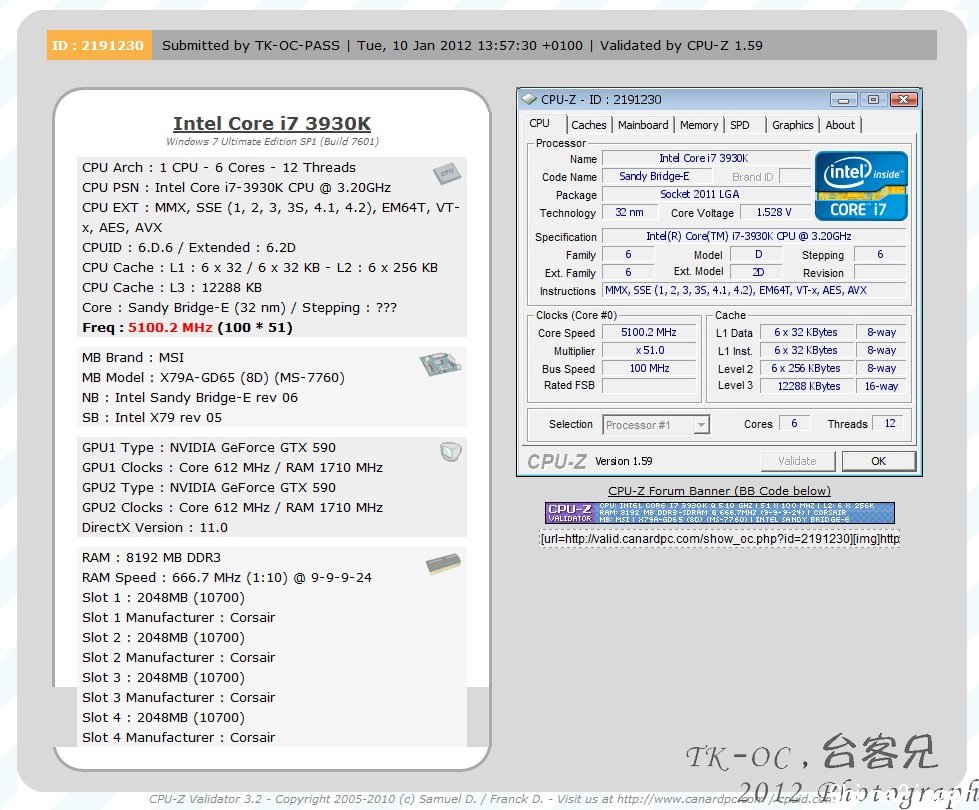Click the BB code URL text field

[719, 538]
